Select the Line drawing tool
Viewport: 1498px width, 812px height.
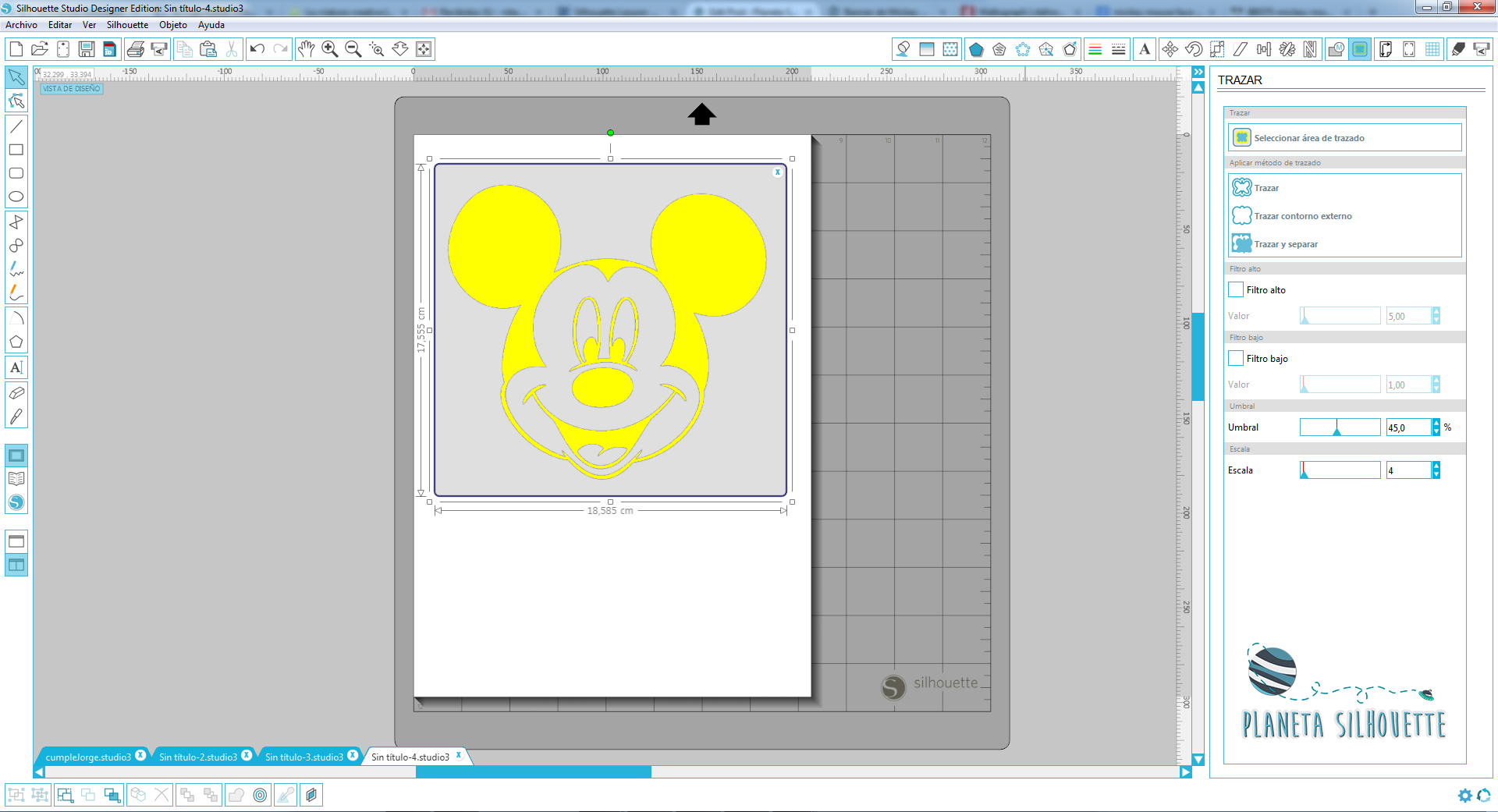point(16,126)
